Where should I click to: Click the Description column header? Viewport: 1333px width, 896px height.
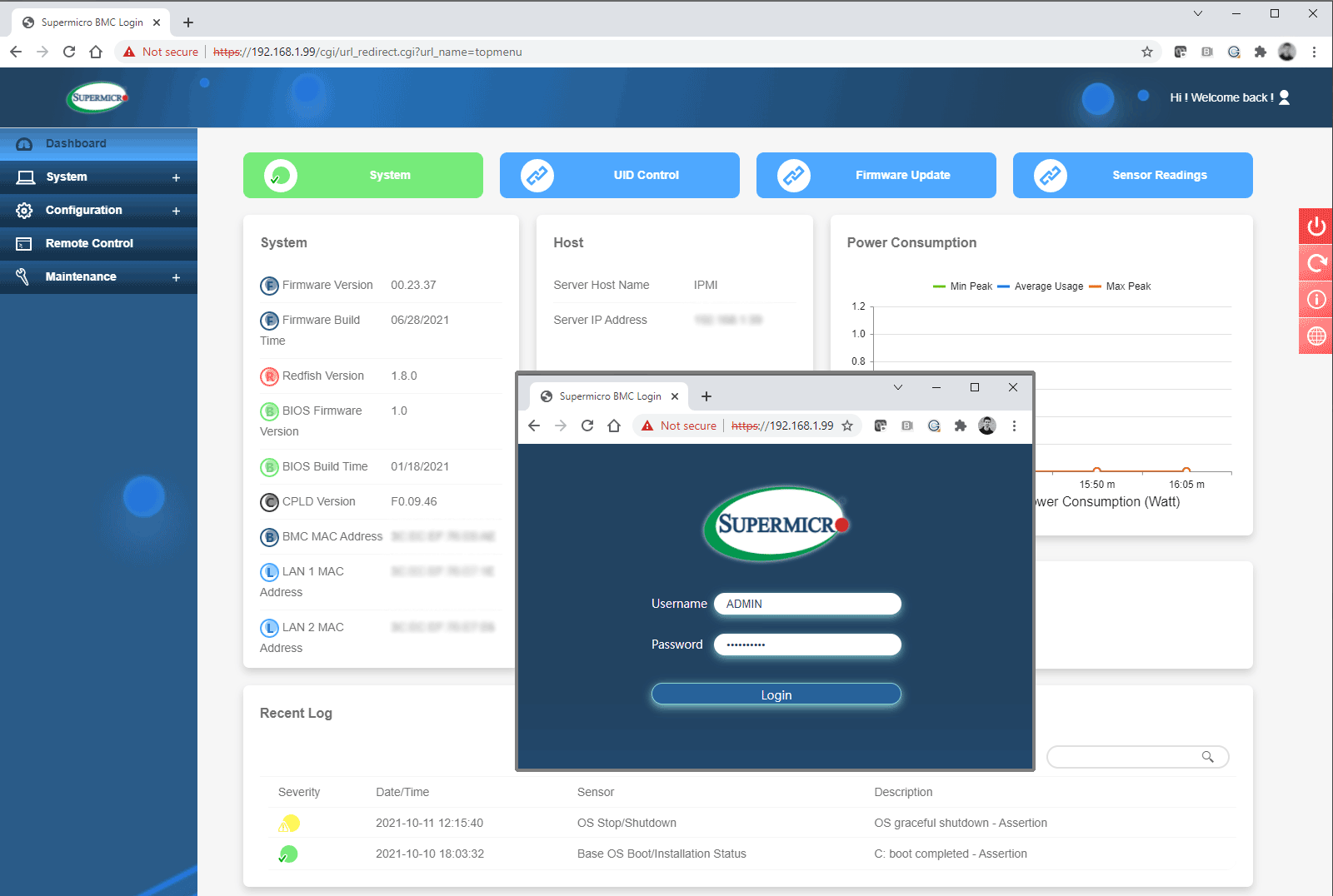tap(903, 792)
